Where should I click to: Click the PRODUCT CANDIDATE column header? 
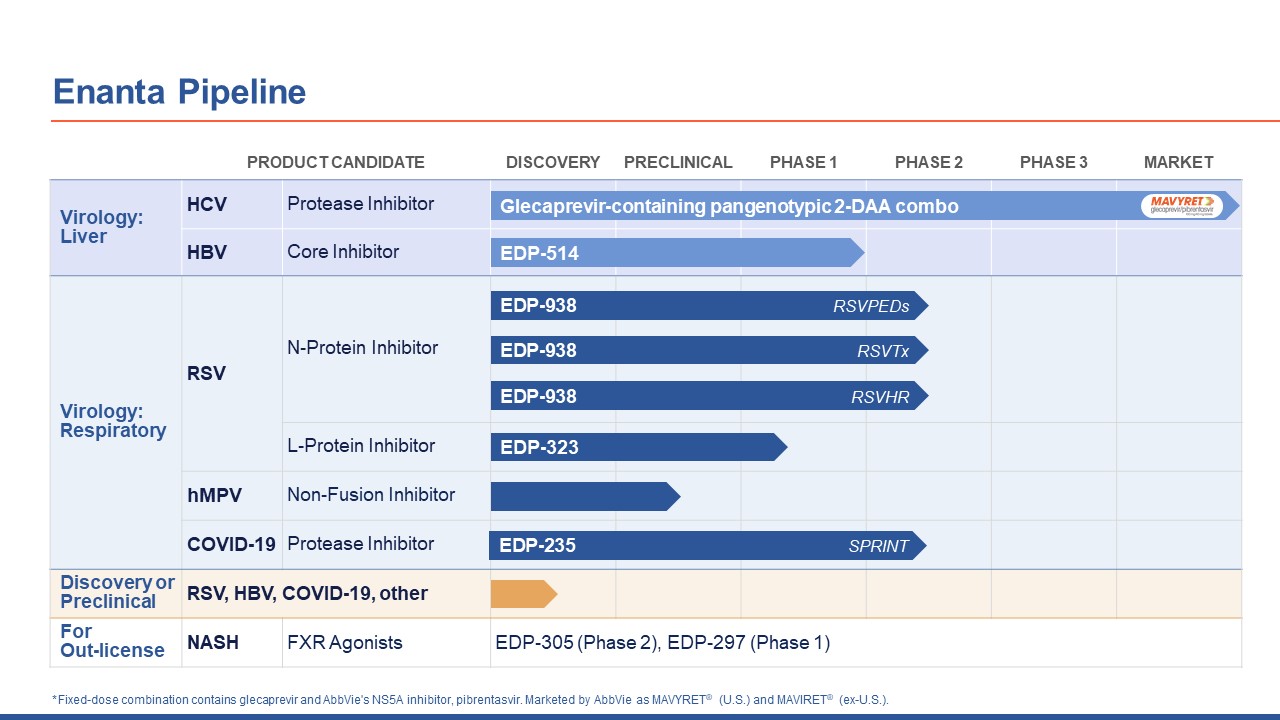pos(336,162)
